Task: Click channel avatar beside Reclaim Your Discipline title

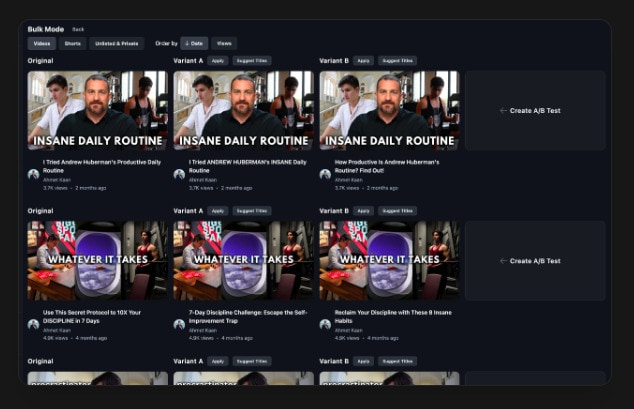Action: click(325, 324)
